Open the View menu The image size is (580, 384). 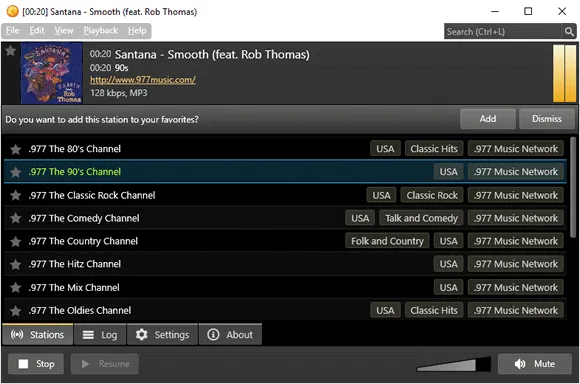coord(64,31)
